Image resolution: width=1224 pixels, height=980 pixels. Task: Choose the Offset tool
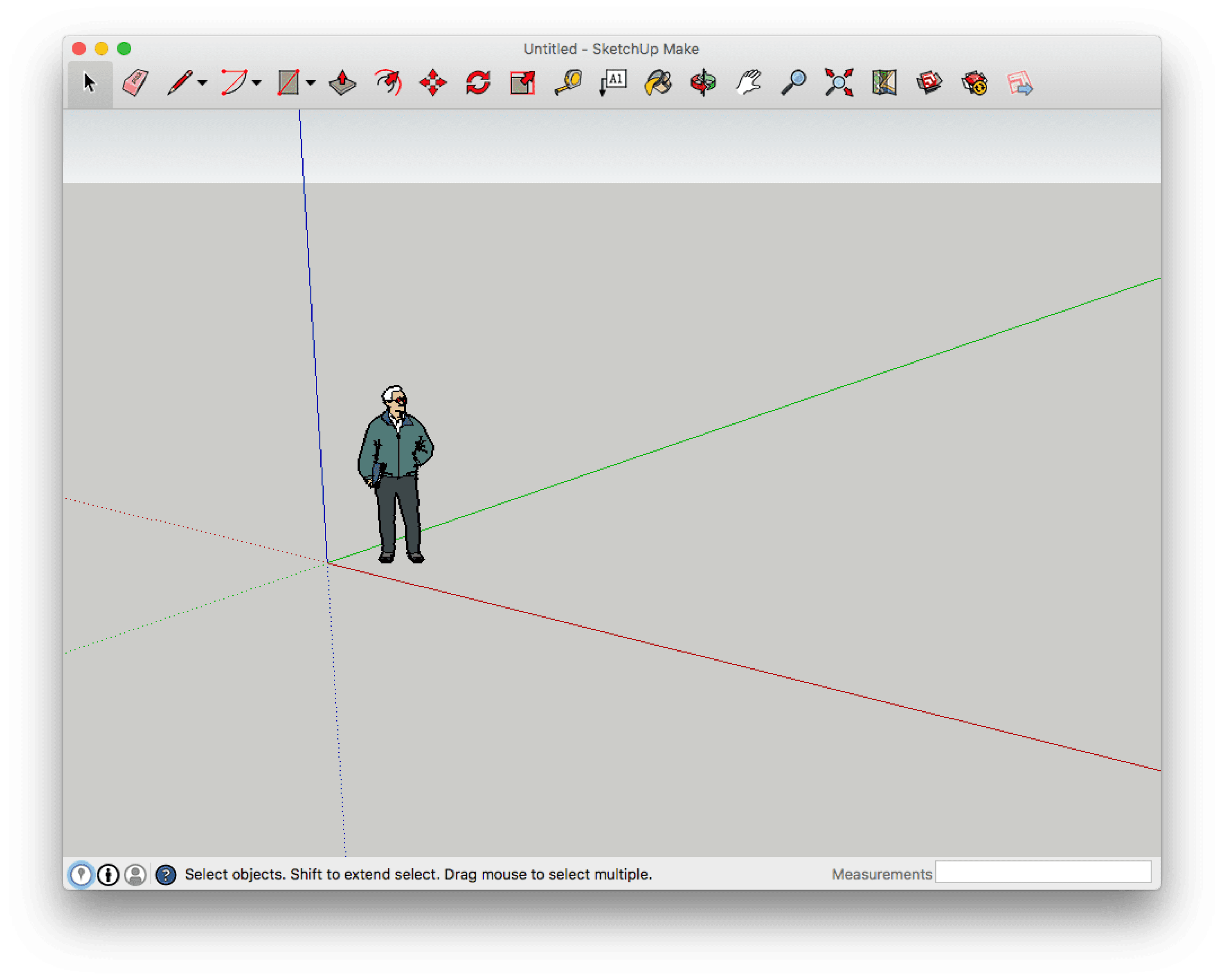[x=389, y=83]
